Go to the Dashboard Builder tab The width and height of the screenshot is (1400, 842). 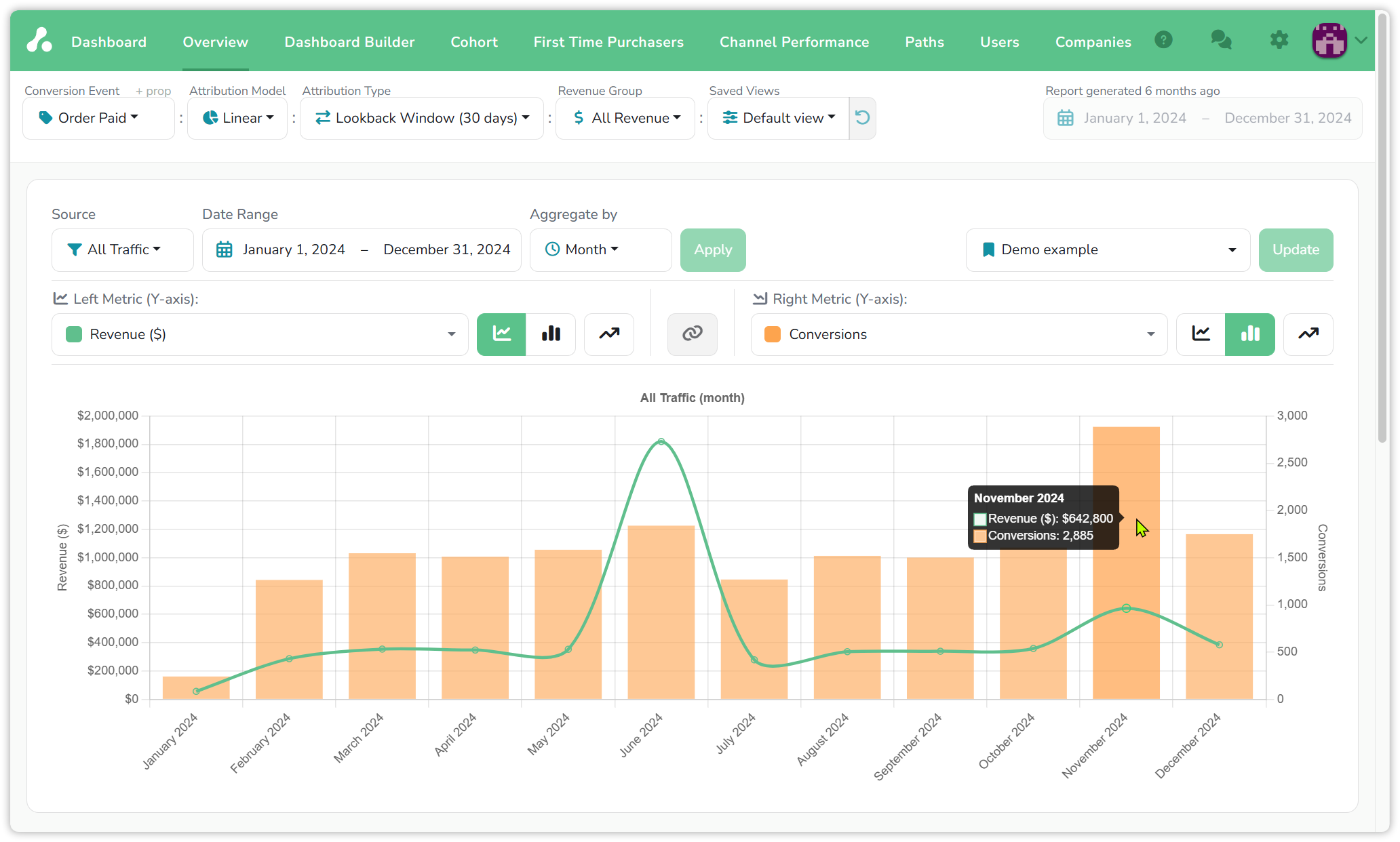tap(349, 42)
